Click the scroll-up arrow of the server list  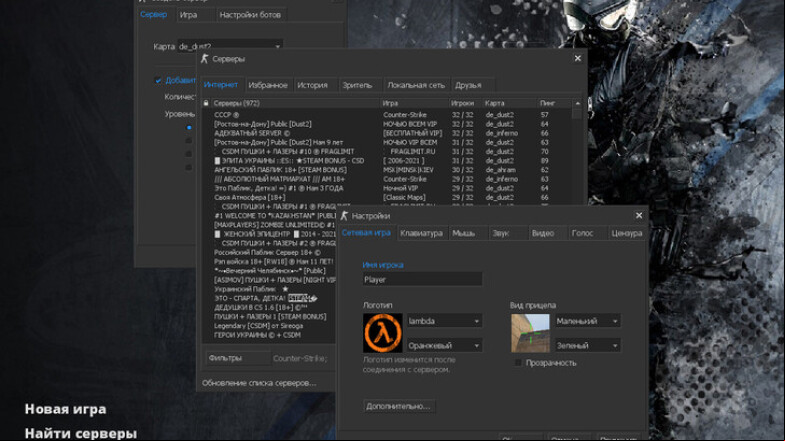pos(577,103)
